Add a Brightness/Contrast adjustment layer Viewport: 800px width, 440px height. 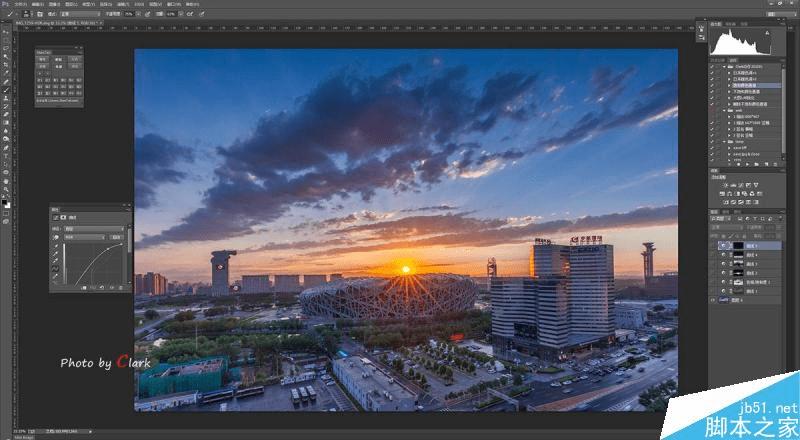[x=726, y=185]
